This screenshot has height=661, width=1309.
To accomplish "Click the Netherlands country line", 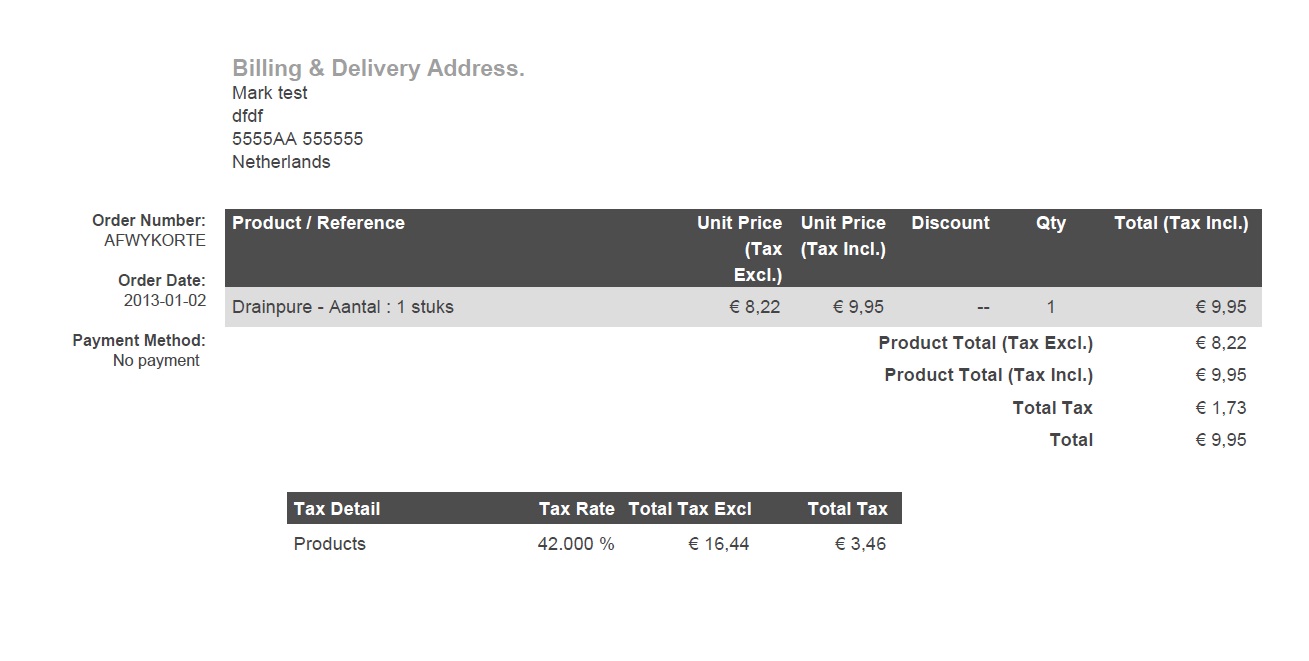I will (281, 162).
